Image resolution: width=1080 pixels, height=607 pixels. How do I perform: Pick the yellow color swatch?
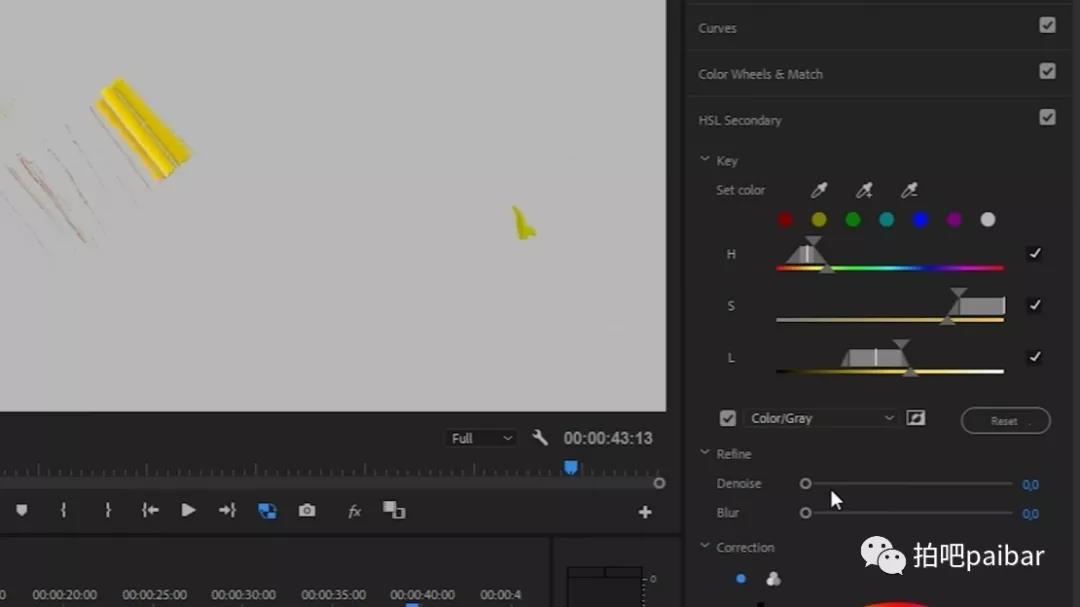(819, 220)
